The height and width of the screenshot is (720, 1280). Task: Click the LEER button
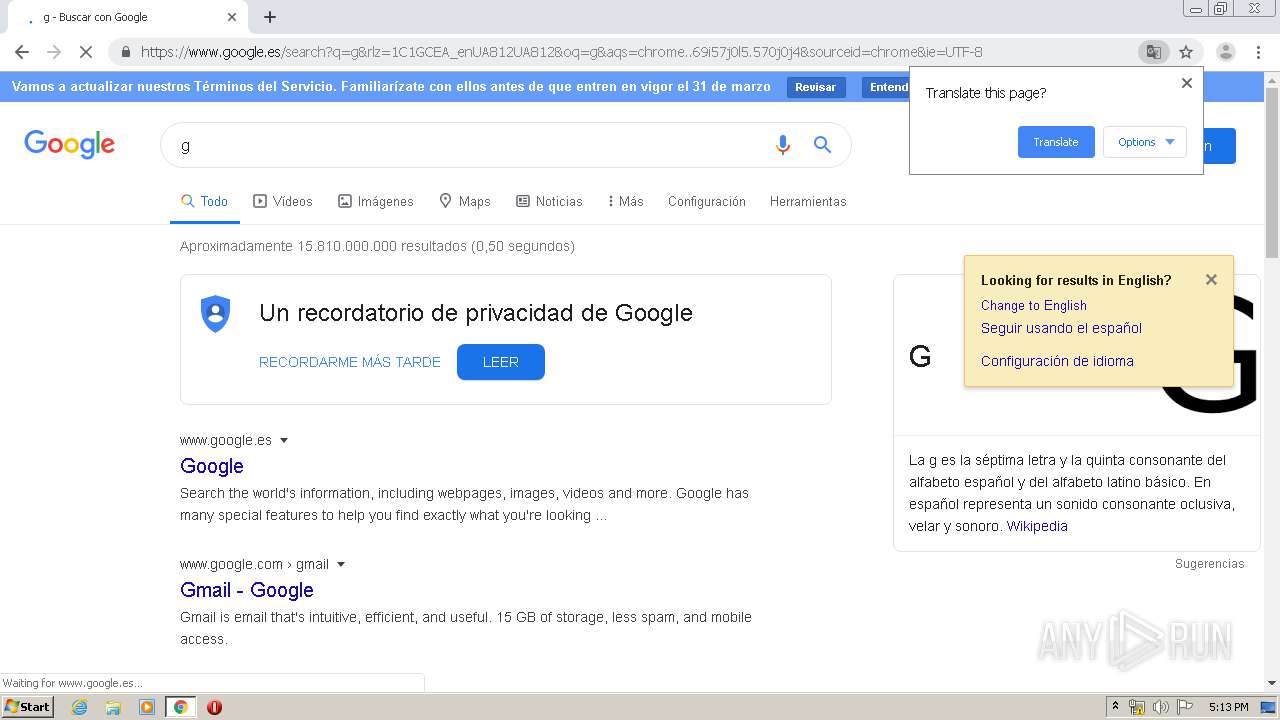click(x=501, y=362)
